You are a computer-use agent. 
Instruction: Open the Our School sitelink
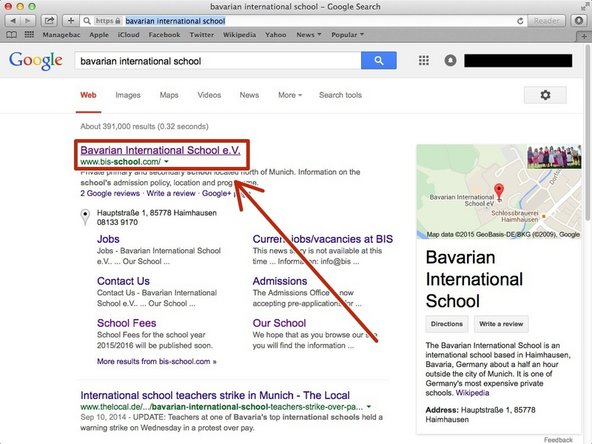(279, 323)
